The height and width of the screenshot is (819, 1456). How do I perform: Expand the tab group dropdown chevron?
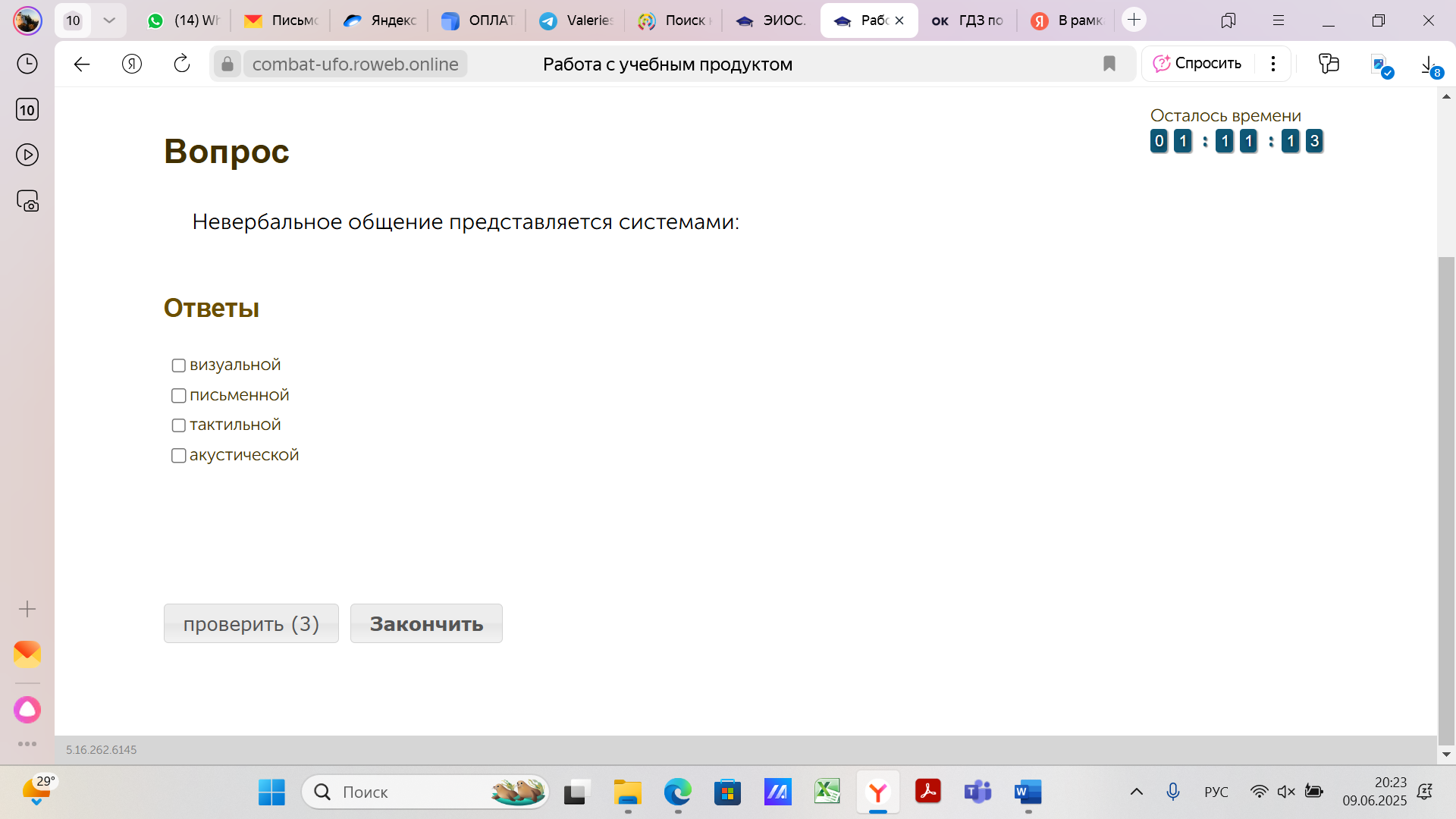[x=109, y=20]
